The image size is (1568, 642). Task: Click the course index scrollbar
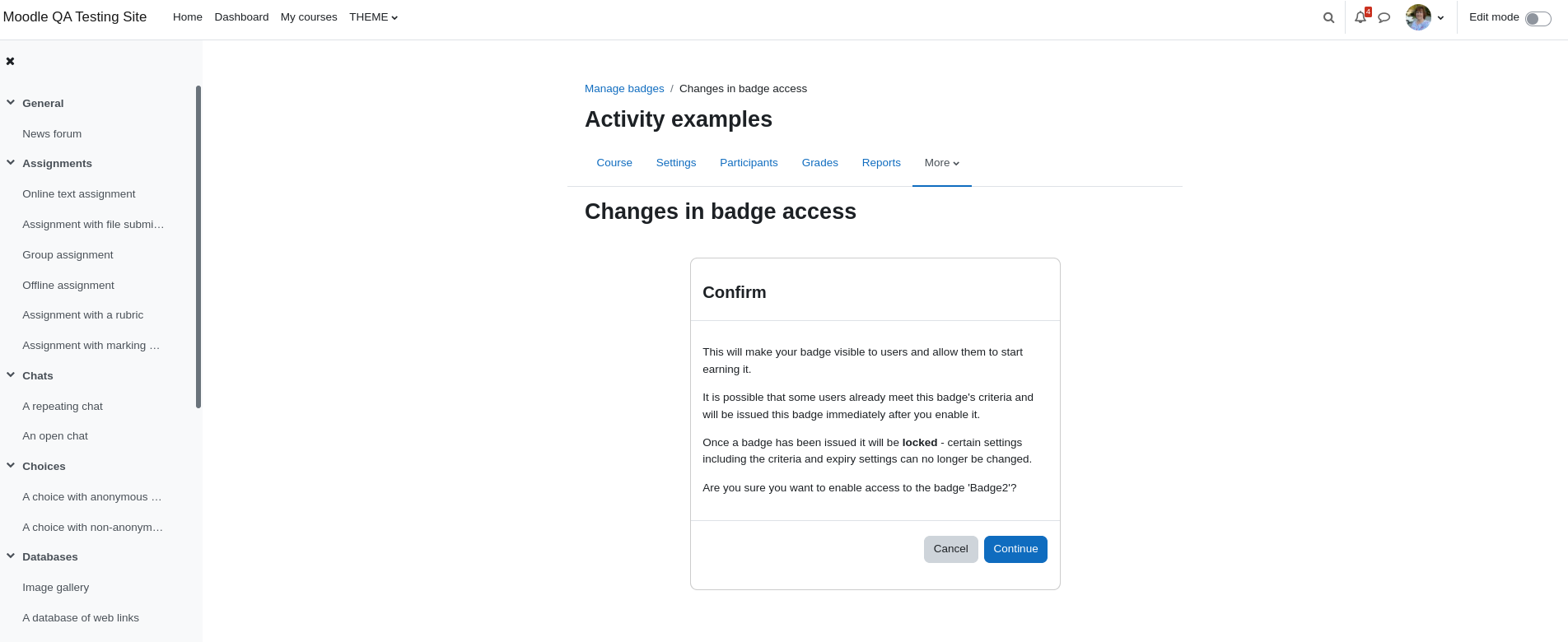tap(198, 247)
